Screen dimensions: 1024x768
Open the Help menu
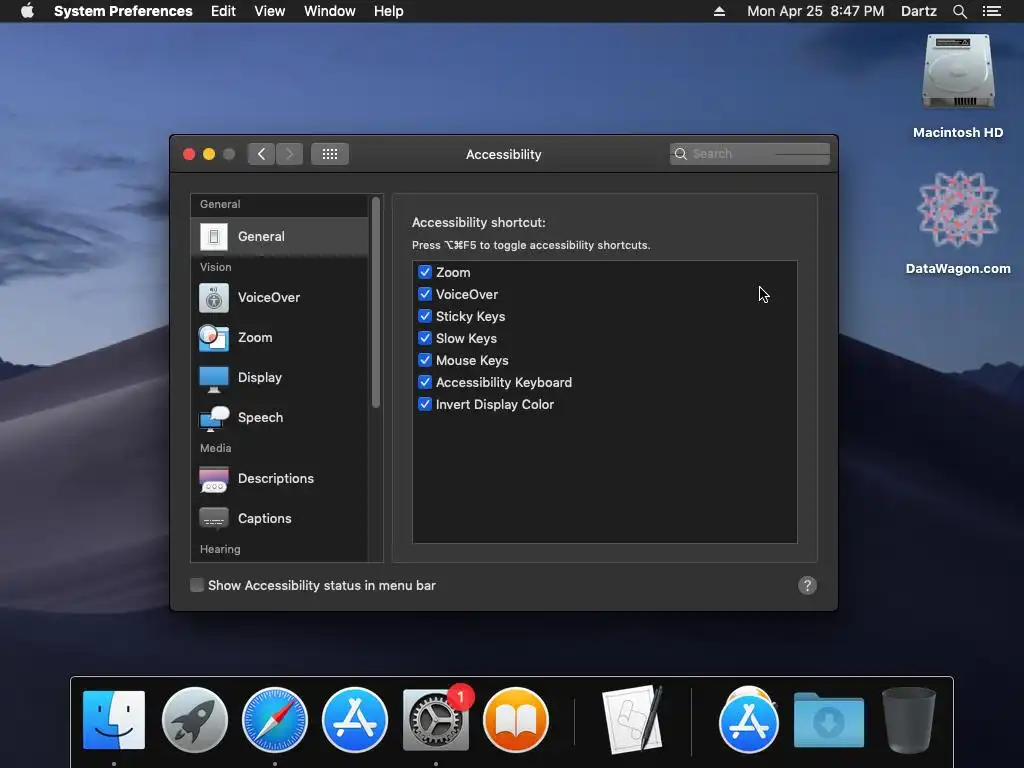[x=389, y=11]
